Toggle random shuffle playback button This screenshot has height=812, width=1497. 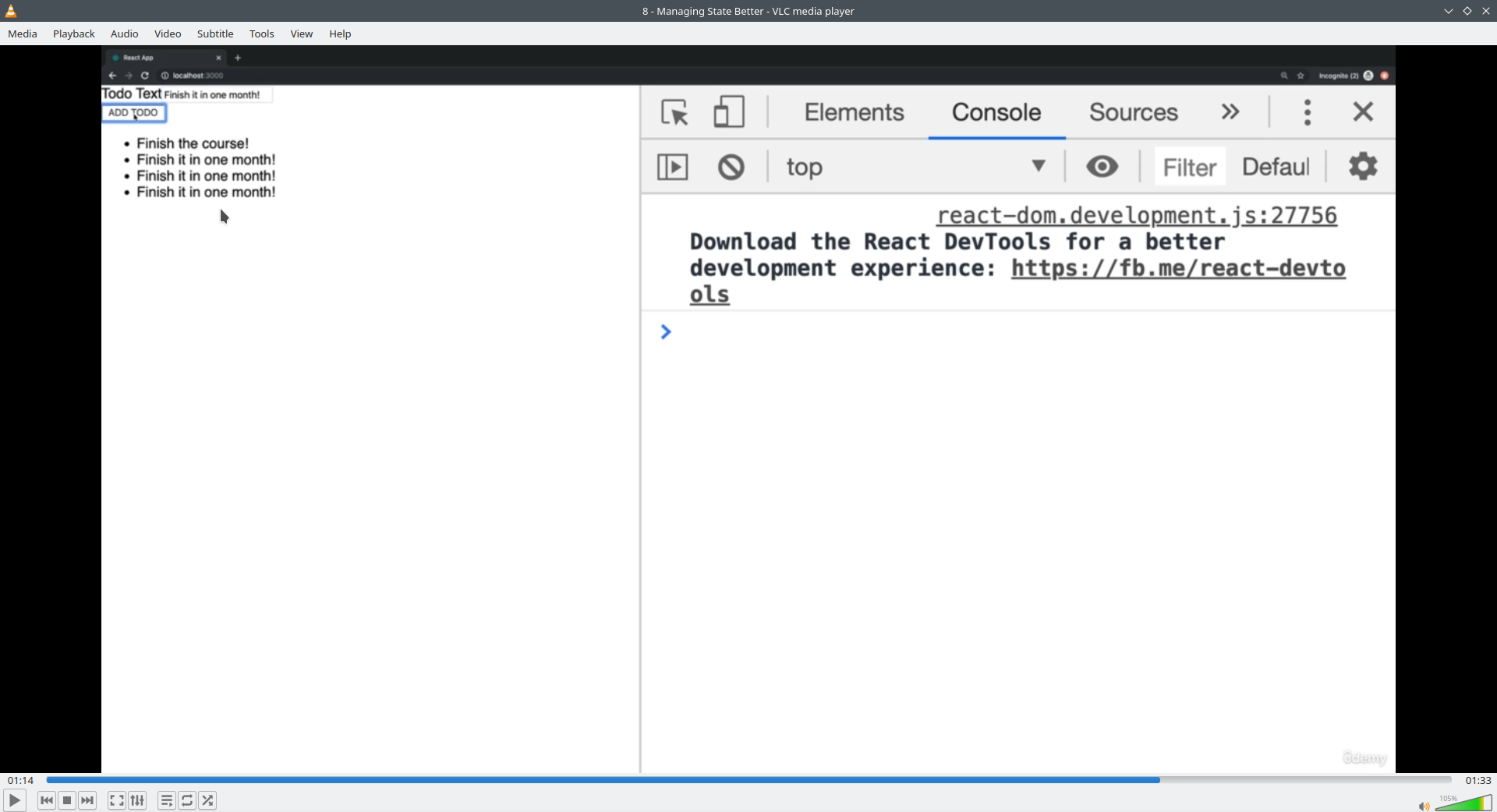[x=207, y=800]
